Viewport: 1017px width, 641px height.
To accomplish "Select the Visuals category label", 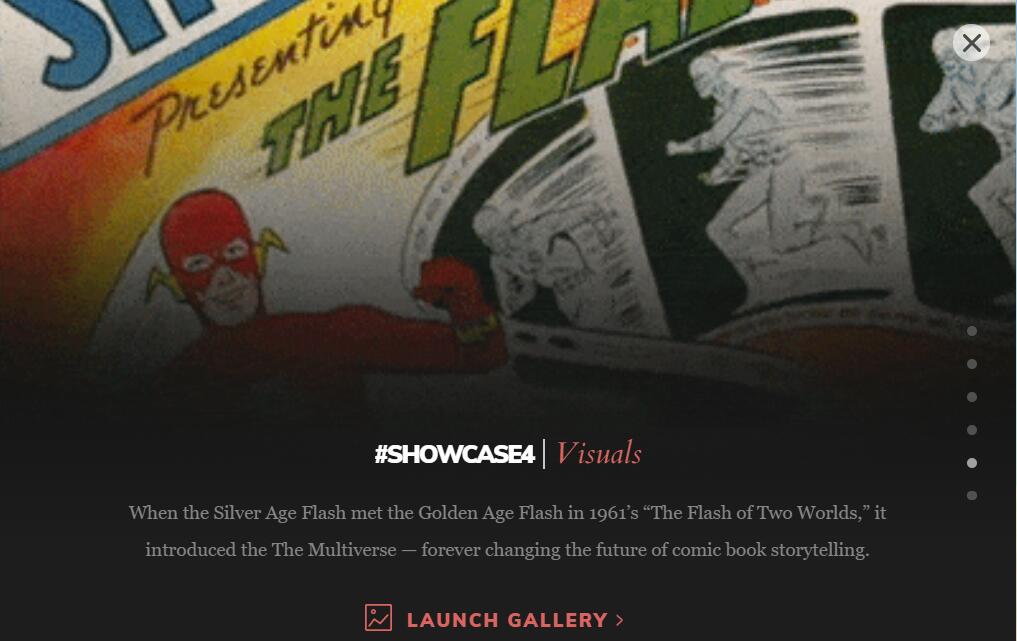I will [599, 454].
